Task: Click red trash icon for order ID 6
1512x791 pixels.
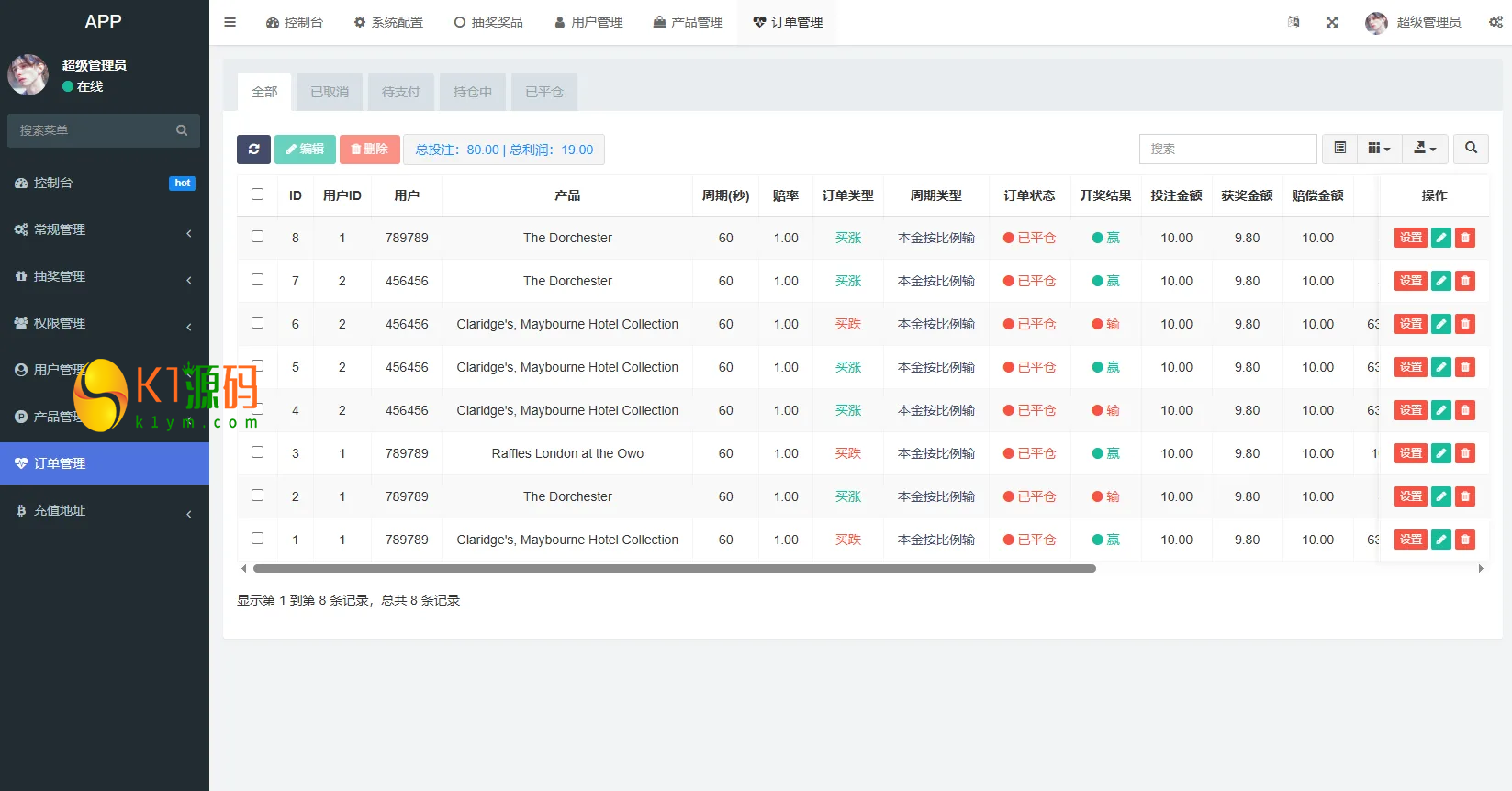Action: [1465, 324]
